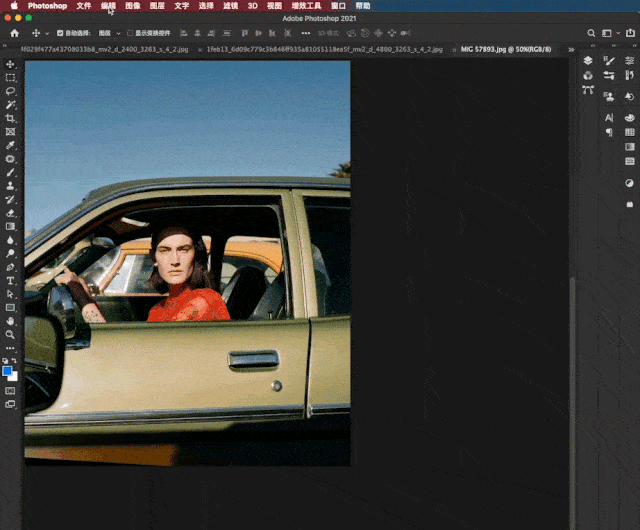The width and height of the screenshot is (640, 530).
Task: Open the align options three-dot menu
Action: 306,33
